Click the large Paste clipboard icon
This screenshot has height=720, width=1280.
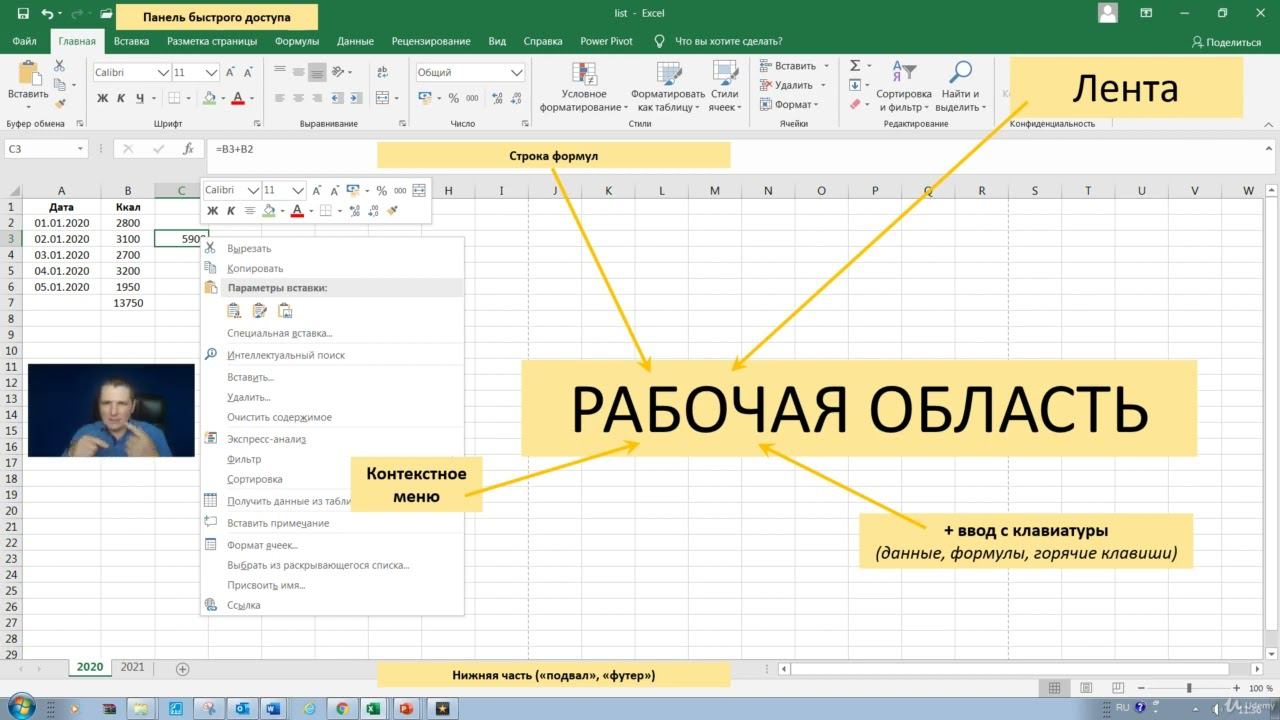(28, 74)
